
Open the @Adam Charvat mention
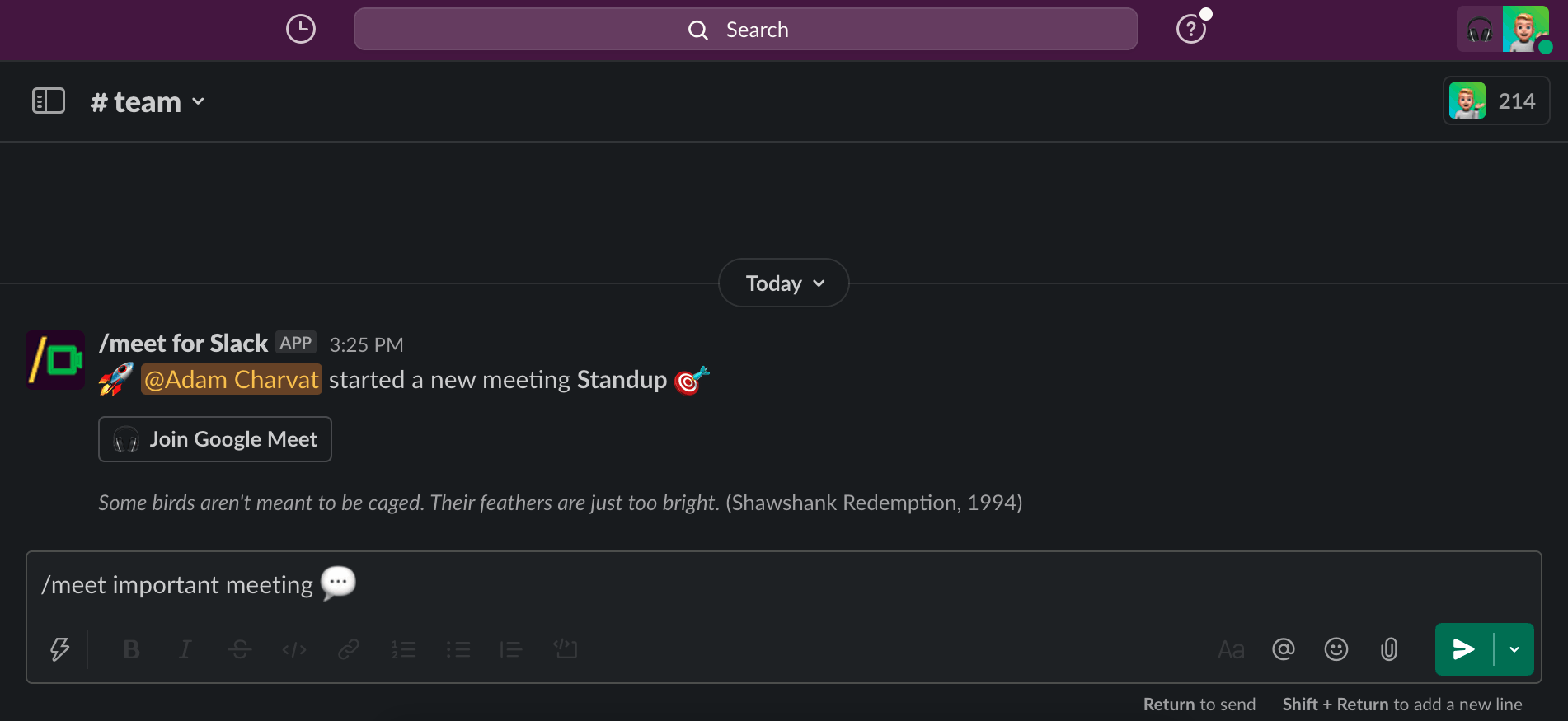click(232, 380)
